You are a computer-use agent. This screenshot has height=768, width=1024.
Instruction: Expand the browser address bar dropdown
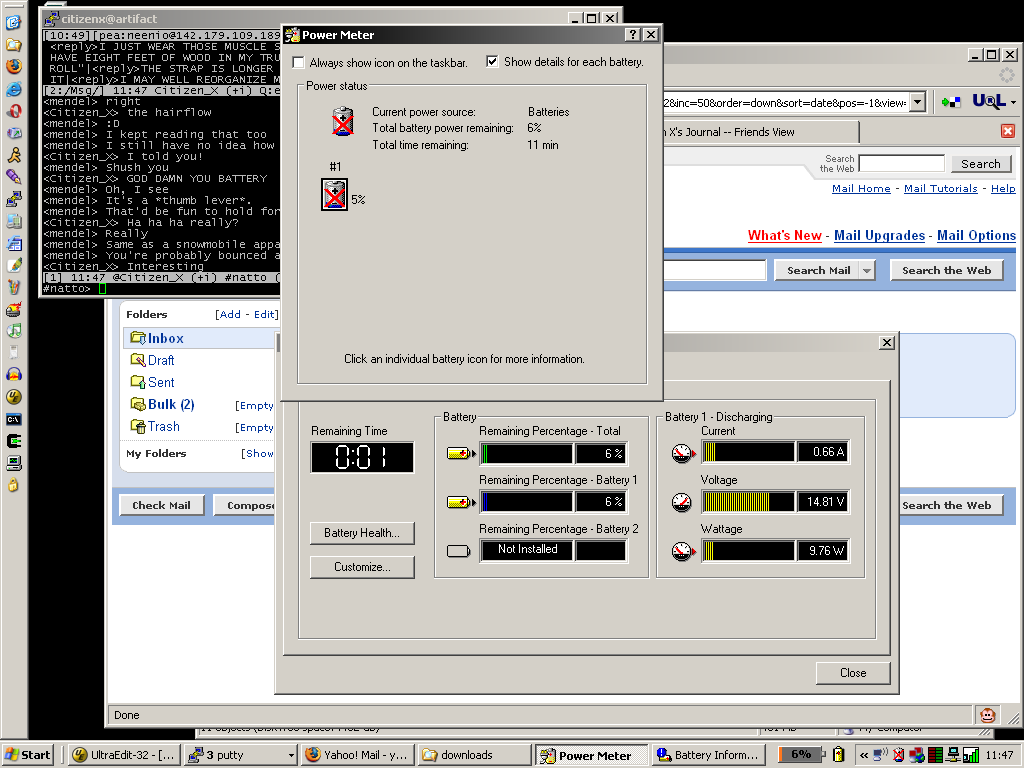pyautogui.click(x=918, y=102)
